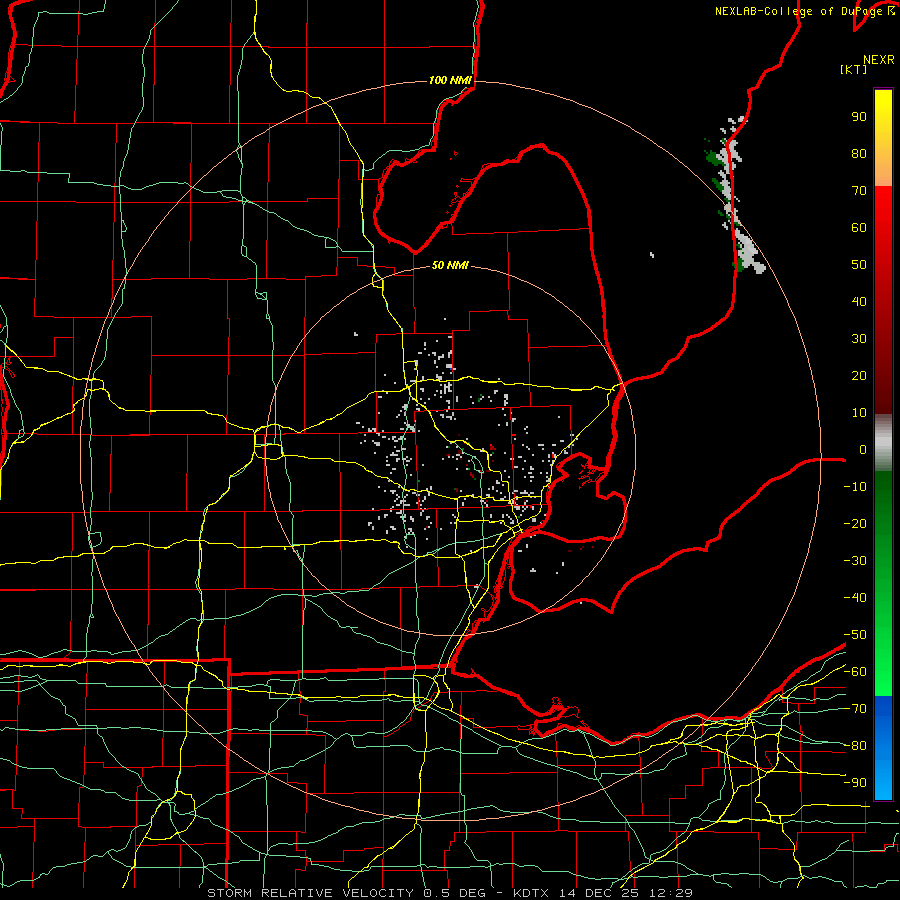Click the 100 NMI range ring label
Viewport: 900px width, 900px height.
click(x=450, y=80)
